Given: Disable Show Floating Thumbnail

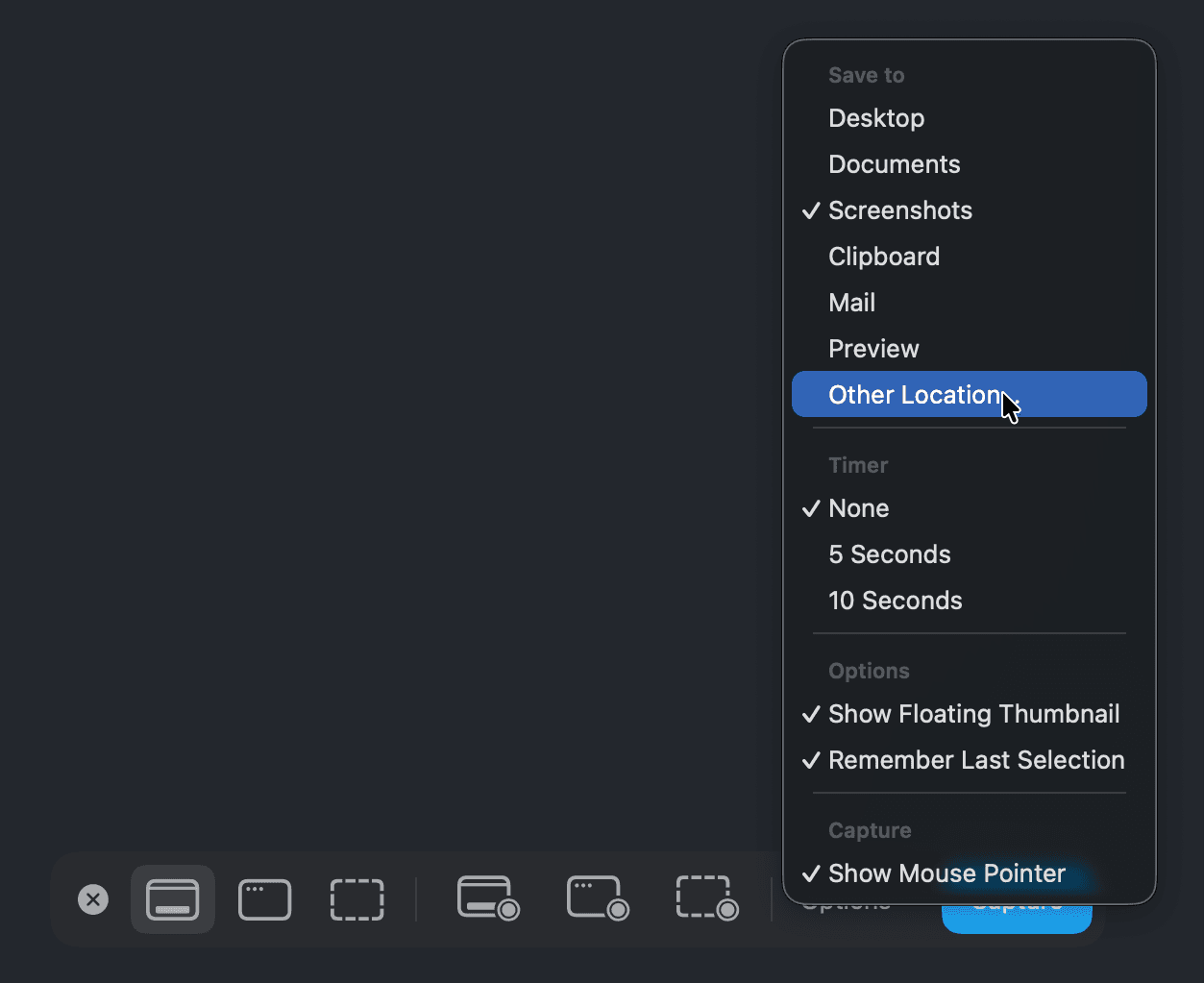Looking at the screenshot, I should [x=973, y=714].
